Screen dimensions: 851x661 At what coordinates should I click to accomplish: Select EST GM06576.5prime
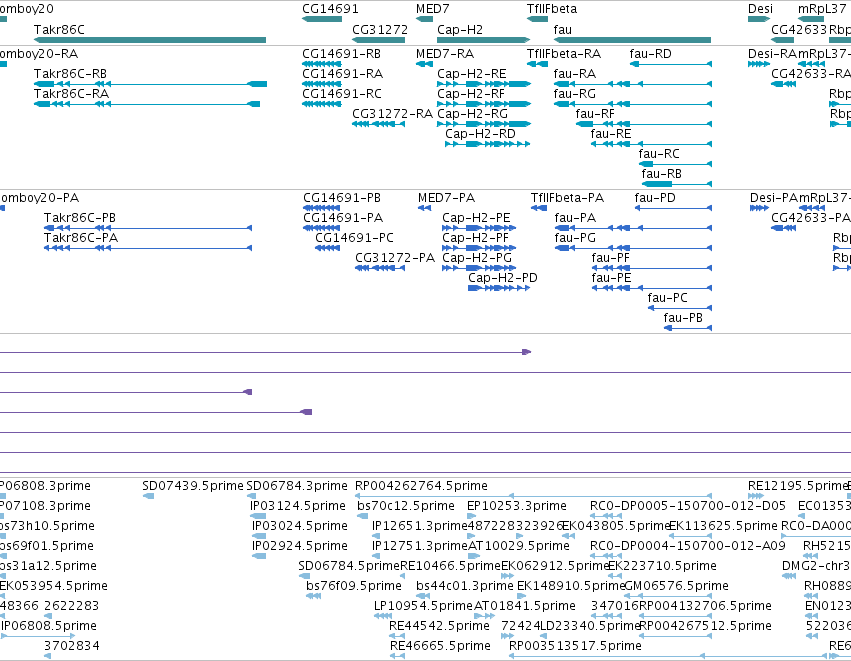[677, 586]
